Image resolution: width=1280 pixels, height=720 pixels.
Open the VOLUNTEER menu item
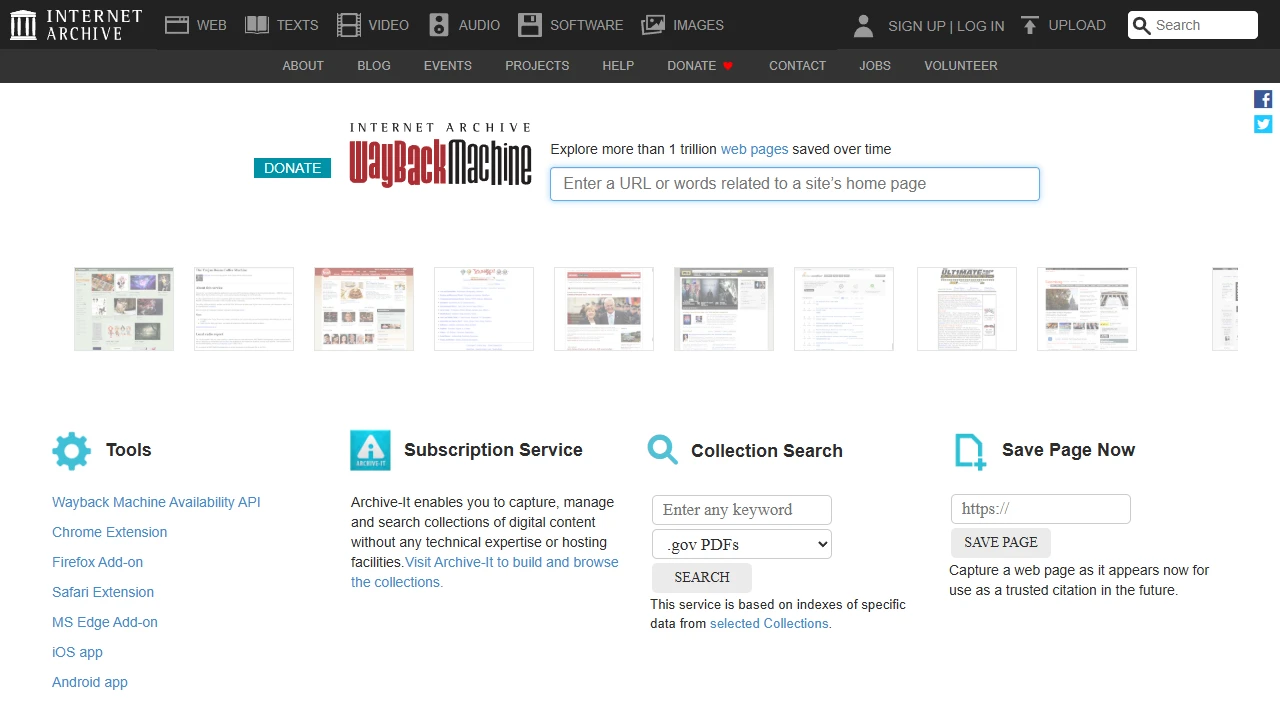tap(960, 66)
